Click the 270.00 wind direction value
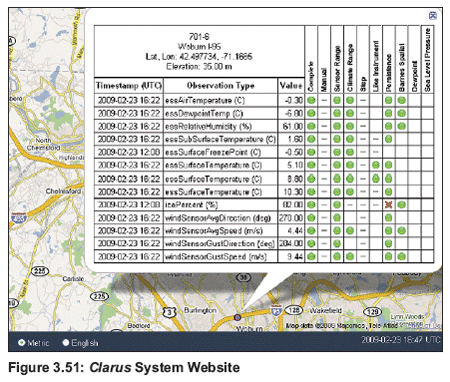This screenshot has width=450, height=382. 291,218
